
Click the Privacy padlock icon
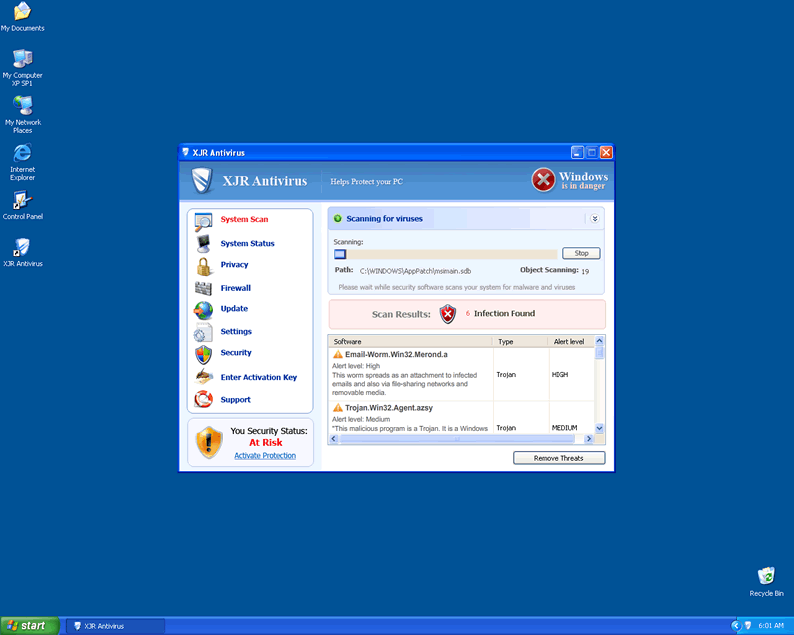(203, 266)
